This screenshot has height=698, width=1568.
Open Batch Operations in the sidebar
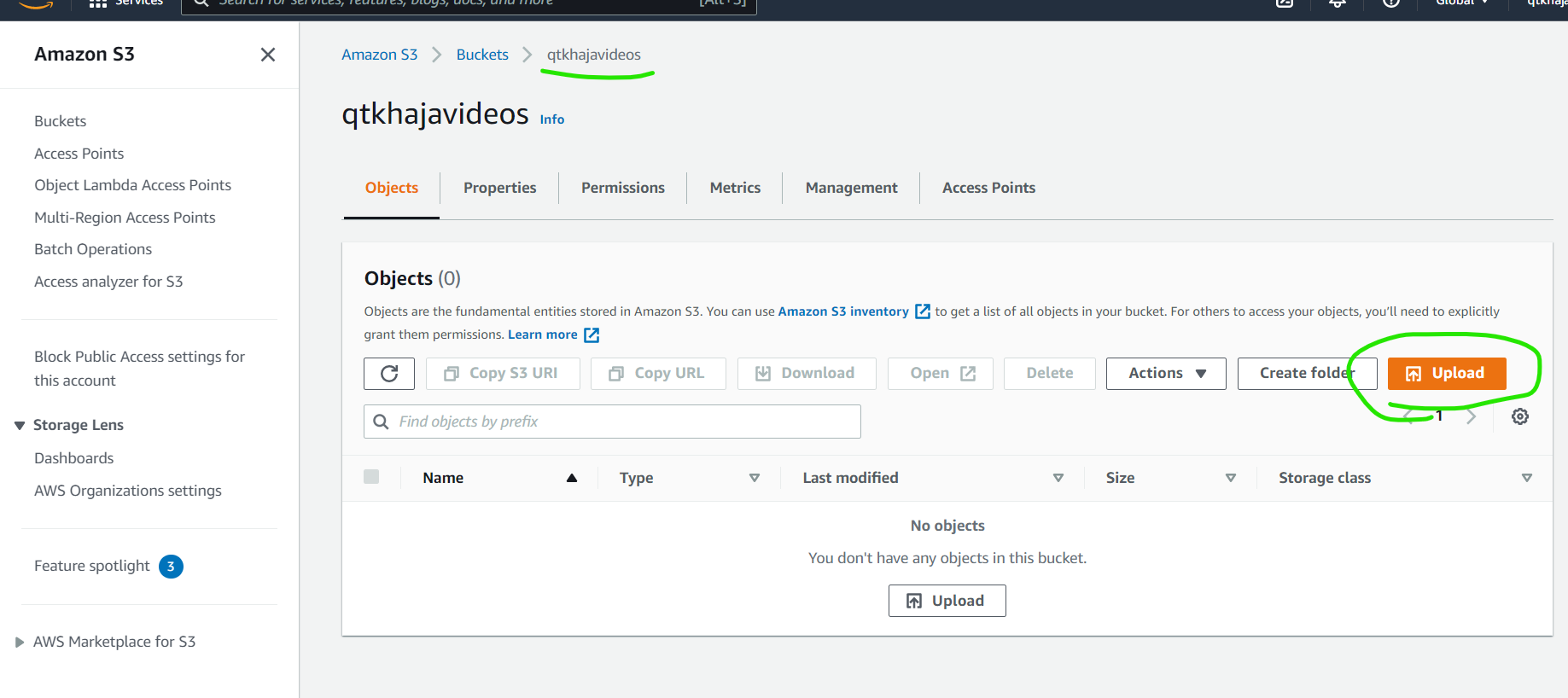[93, 249]
